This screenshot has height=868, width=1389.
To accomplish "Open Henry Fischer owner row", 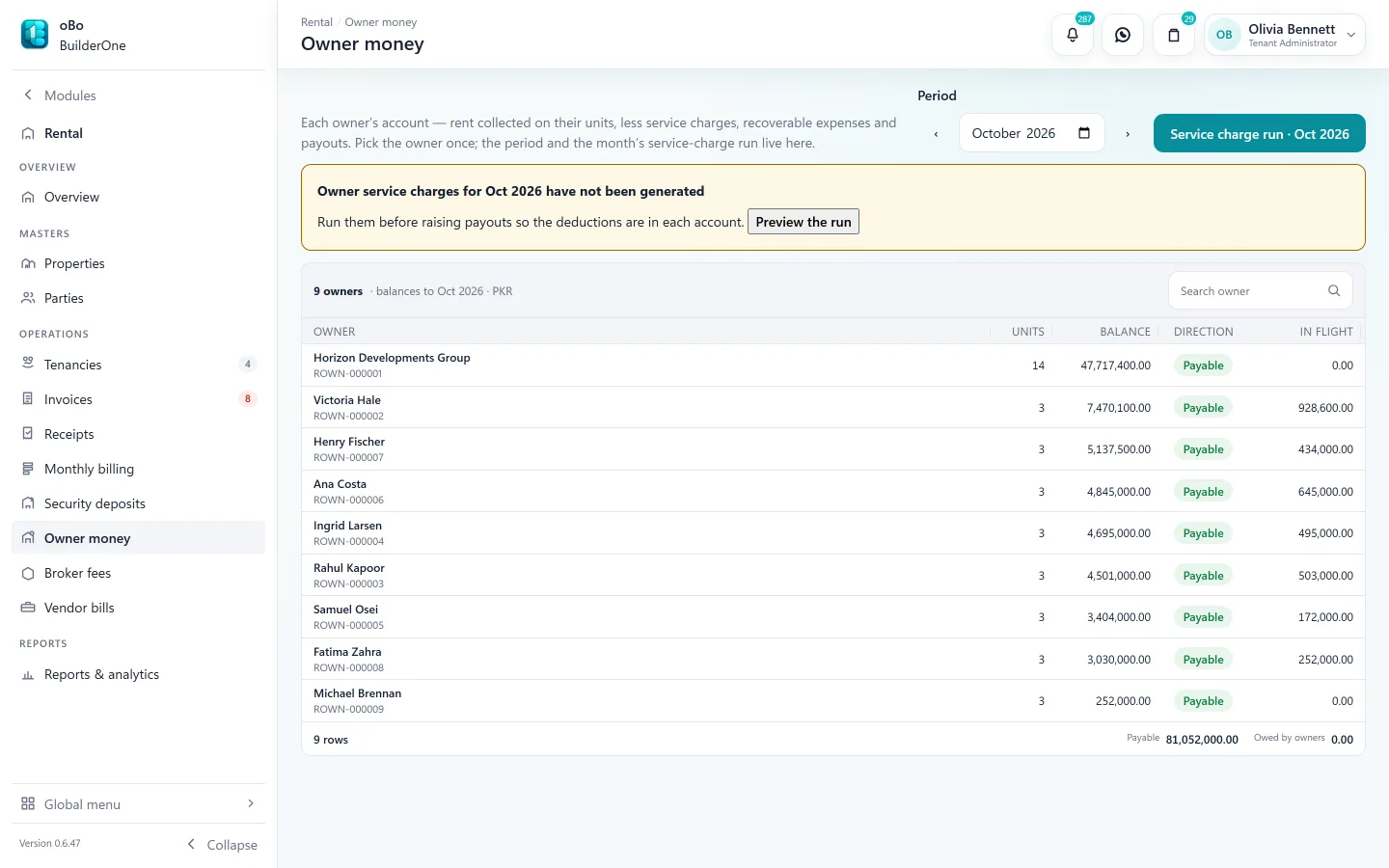I will point(833,449).
